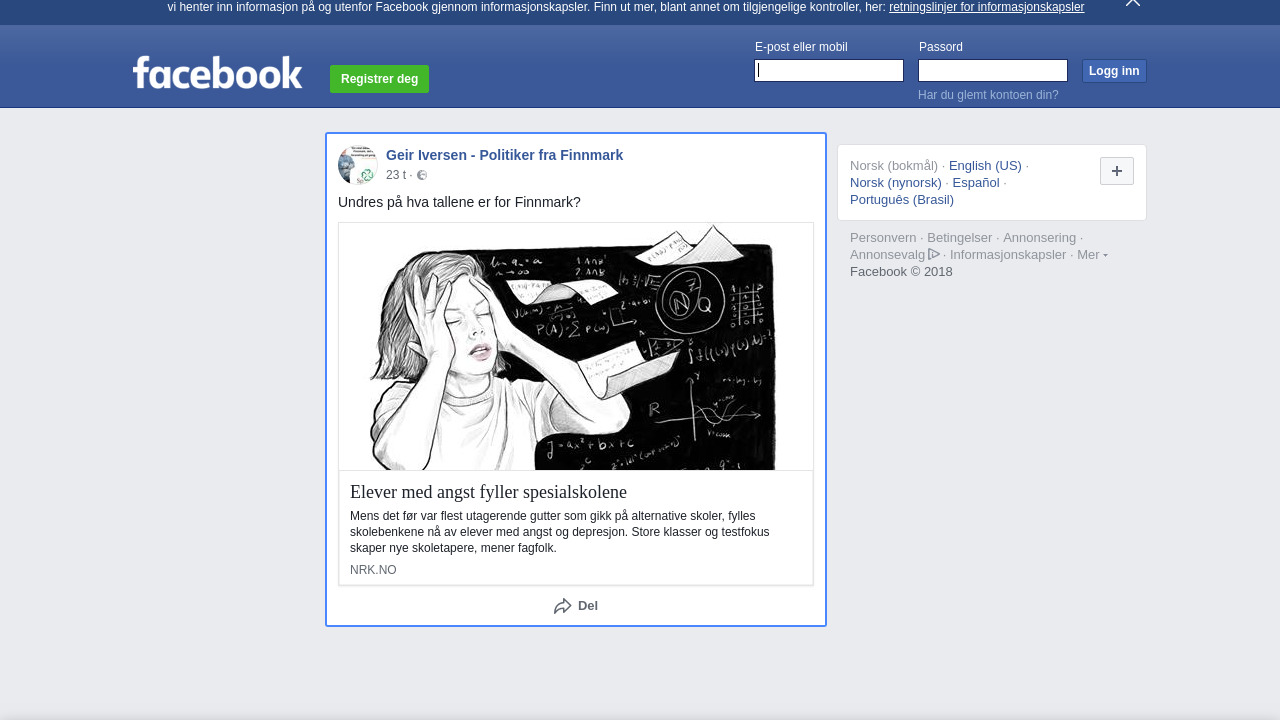Open the Informasjonskapsler footer link
This screenshot has width=1280, height=720.
pos(1008,254)
